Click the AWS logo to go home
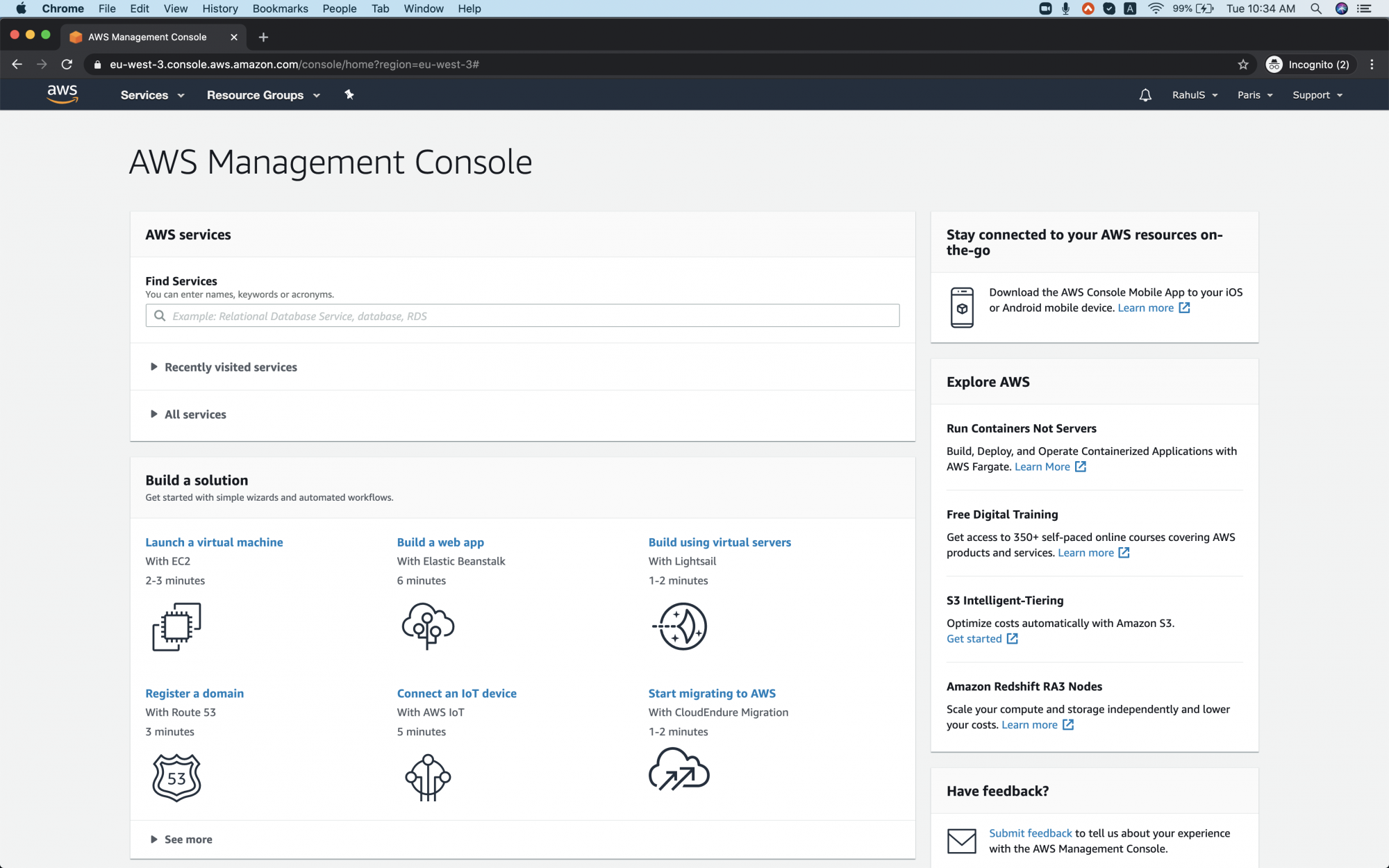Screen dimensions: 1389x868 coord(63,94)
